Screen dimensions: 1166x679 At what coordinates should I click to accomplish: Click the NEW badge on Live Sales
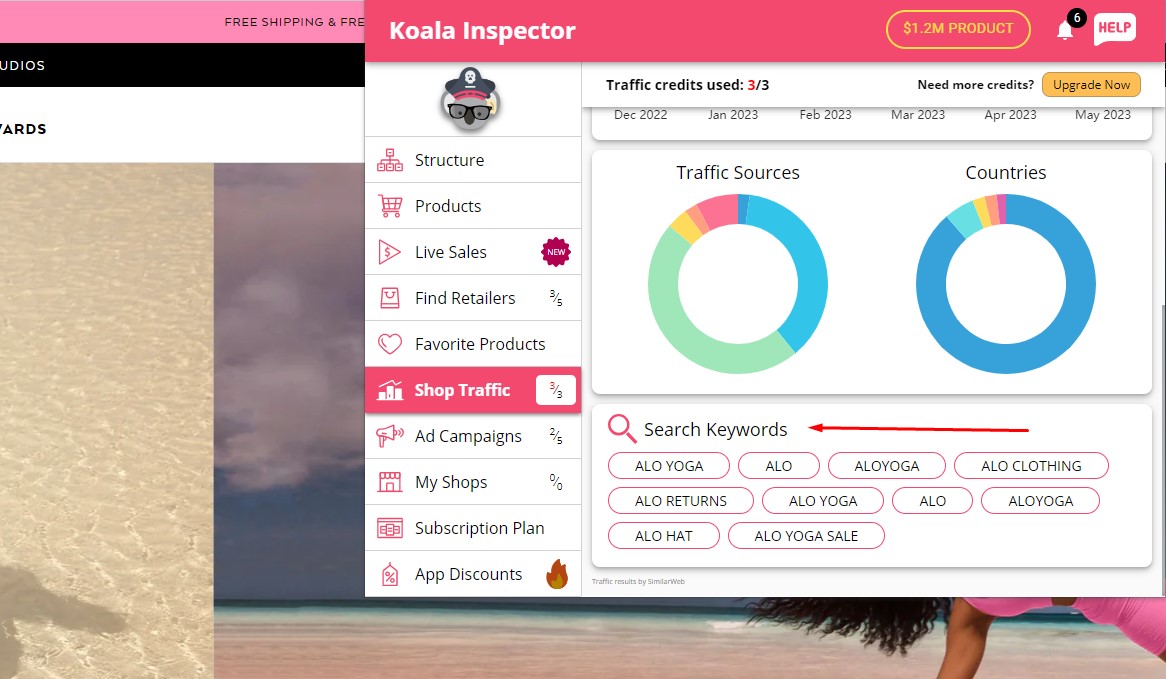click(x=555, y=252)
